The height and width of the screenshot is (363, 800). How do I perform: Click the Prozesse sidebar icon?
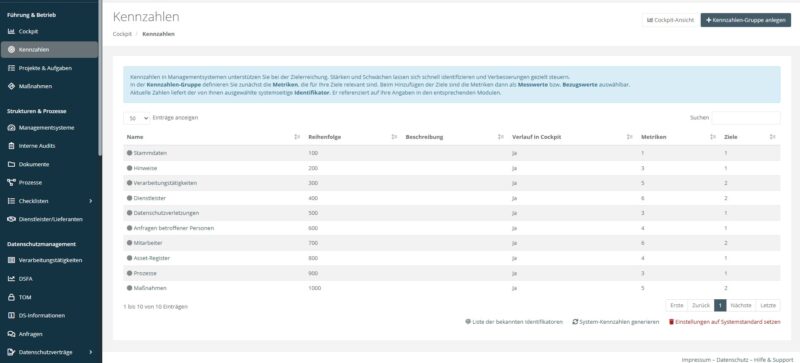click(11, 182)
